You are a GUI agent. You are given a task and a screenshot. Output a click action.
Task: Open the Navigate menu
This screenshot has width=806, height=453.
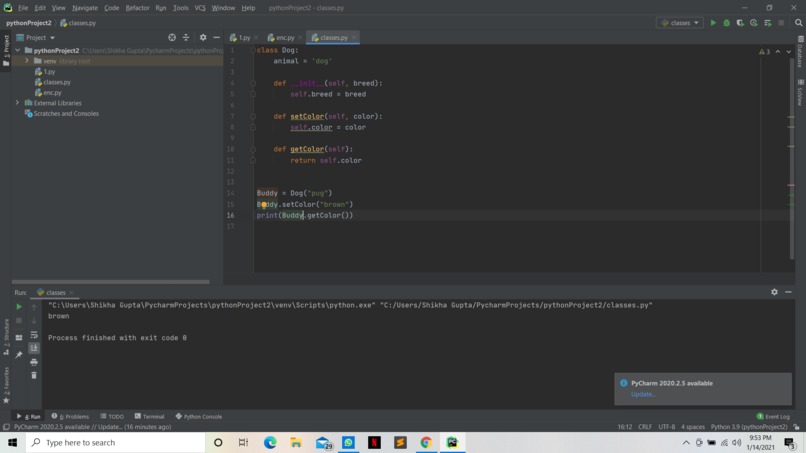point(85,8)
